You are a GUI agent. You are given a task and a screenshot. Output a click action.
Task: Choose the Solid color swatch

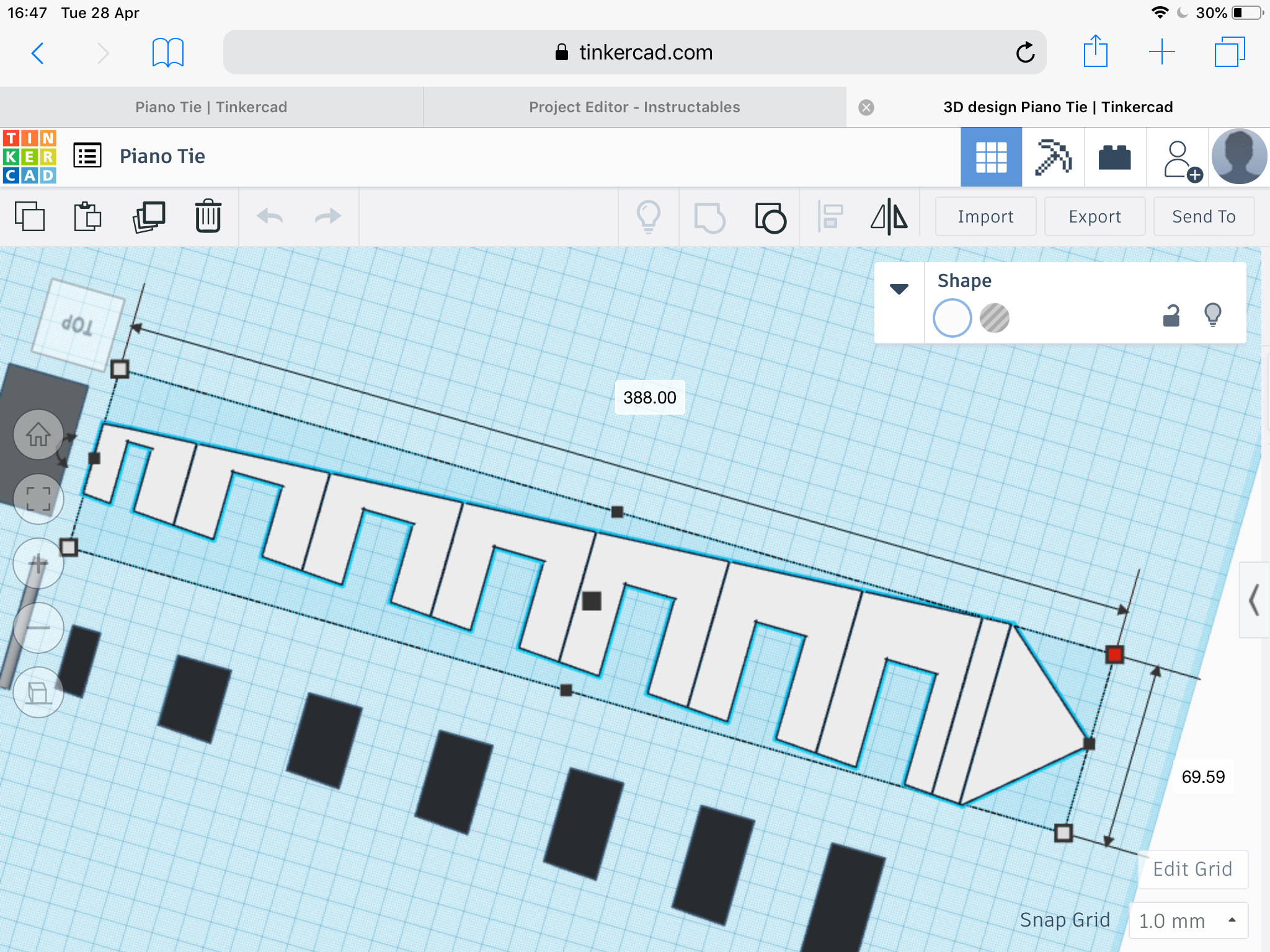(952, 318)
